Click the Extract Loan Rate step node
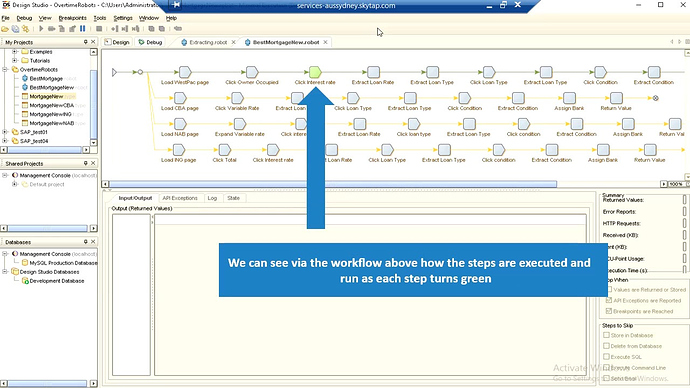690x388 pixels. coord(373,72)
